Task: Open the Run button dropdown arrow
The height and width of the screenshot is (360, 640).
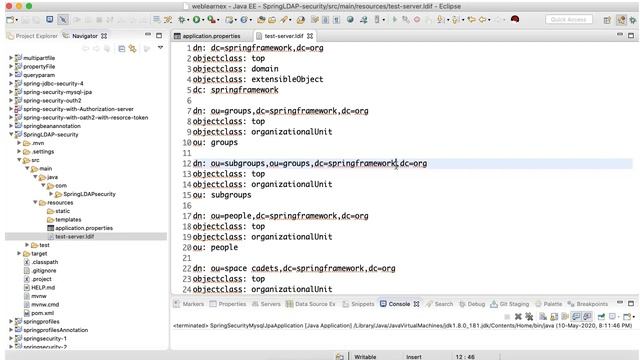Action: [203, 20]
